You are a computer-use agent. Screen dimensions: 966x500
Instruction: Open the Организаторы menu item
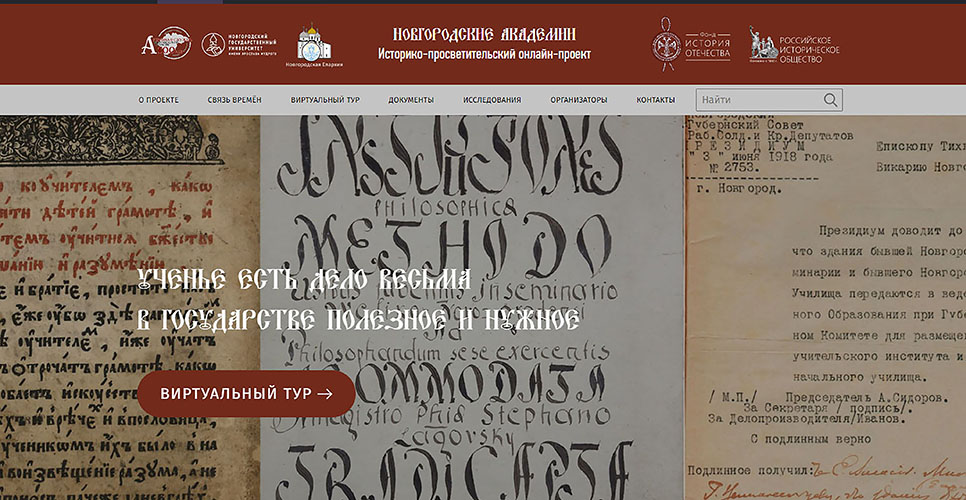point(578,100)
